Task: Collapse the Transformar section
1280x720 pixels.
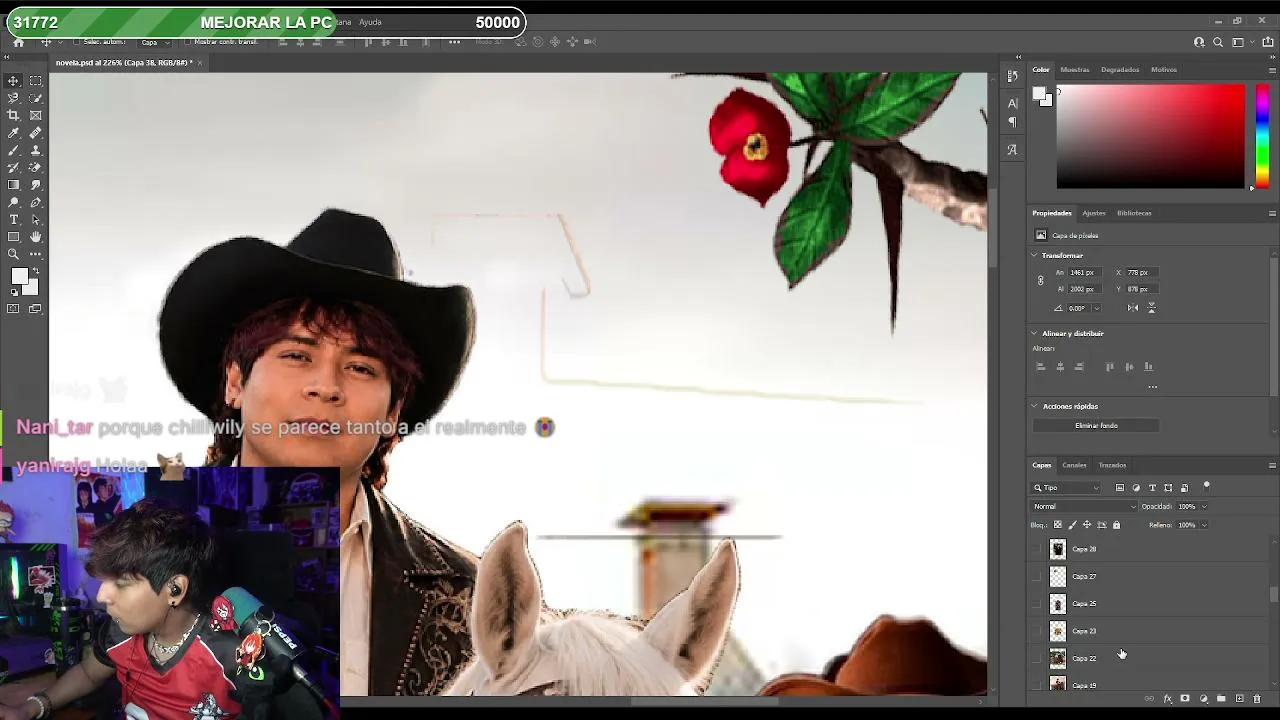Action: (1035, 256)
